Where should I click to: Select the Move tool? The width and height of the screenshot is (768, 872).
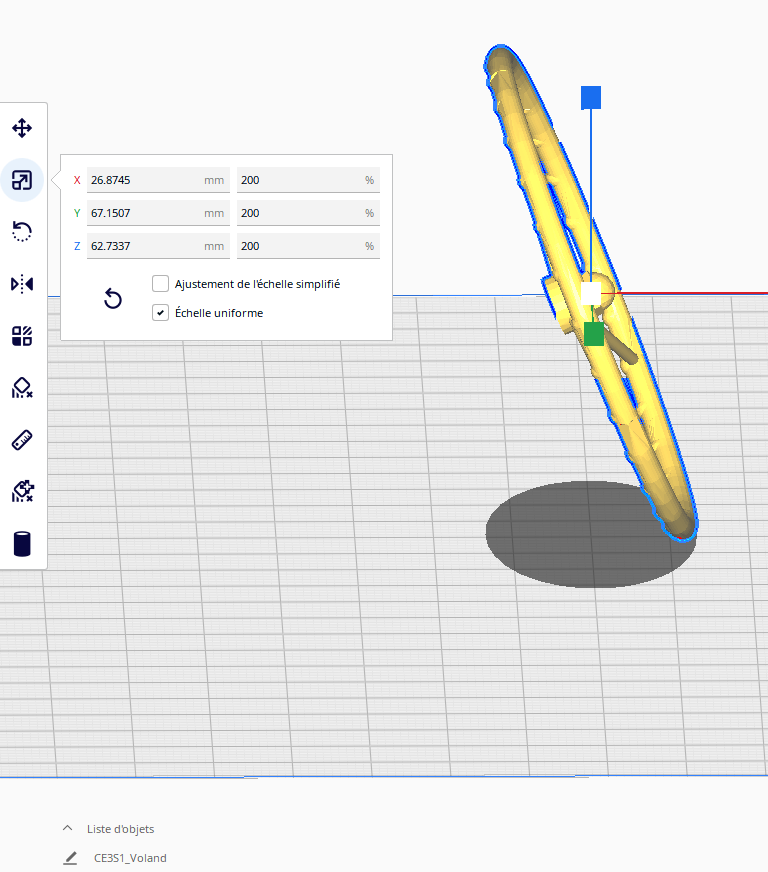click(x=22, y=128)
